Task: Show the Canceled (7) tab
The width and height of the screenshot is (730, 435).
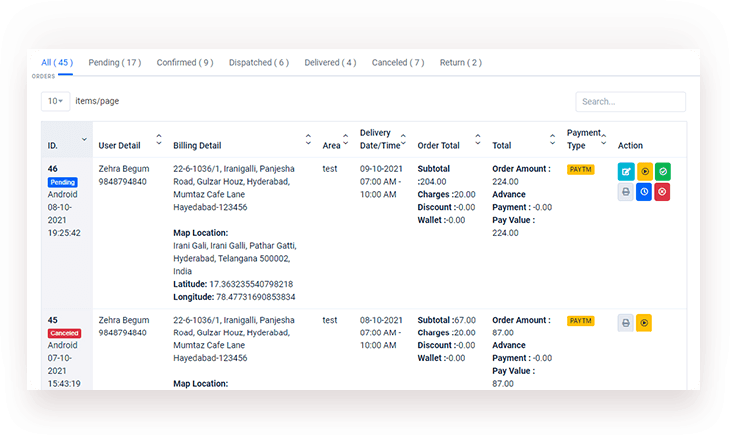Action: point(398,62)
